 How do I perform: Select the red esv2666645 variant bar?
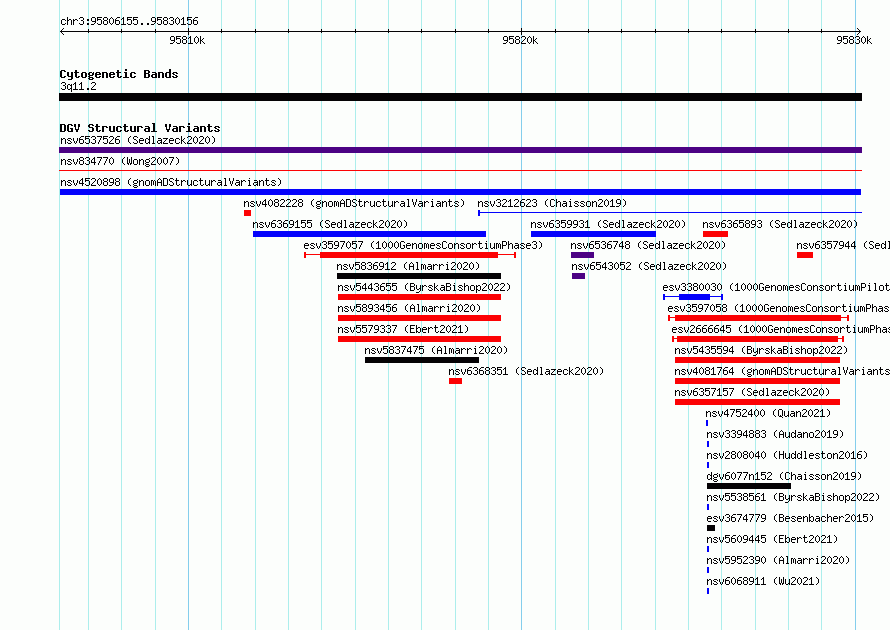757,339
